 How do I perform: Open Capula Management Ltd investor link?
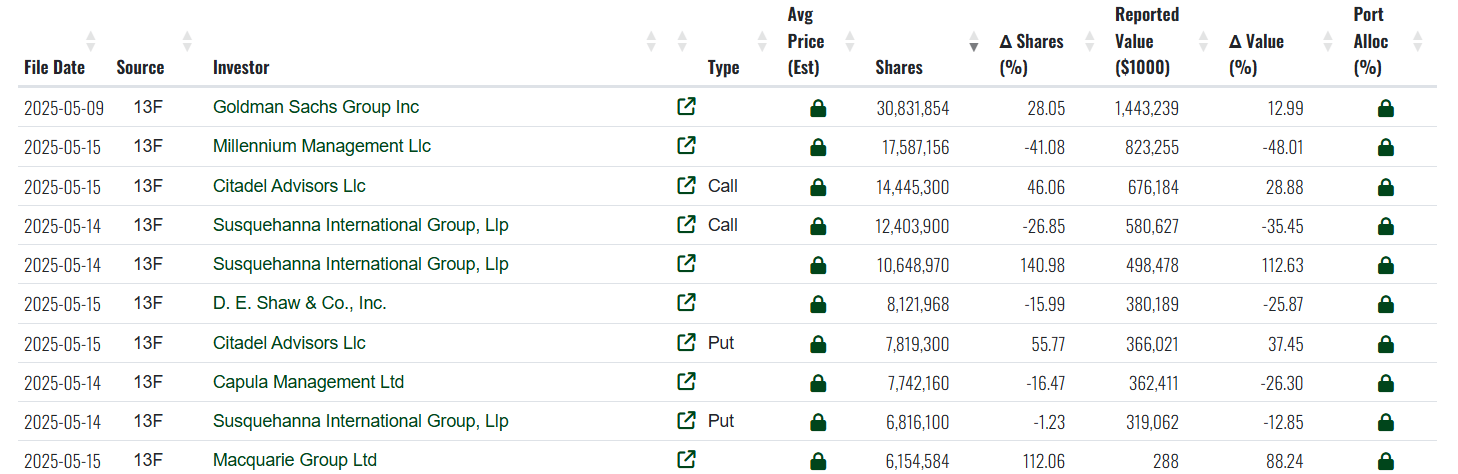tap(308, 382)
